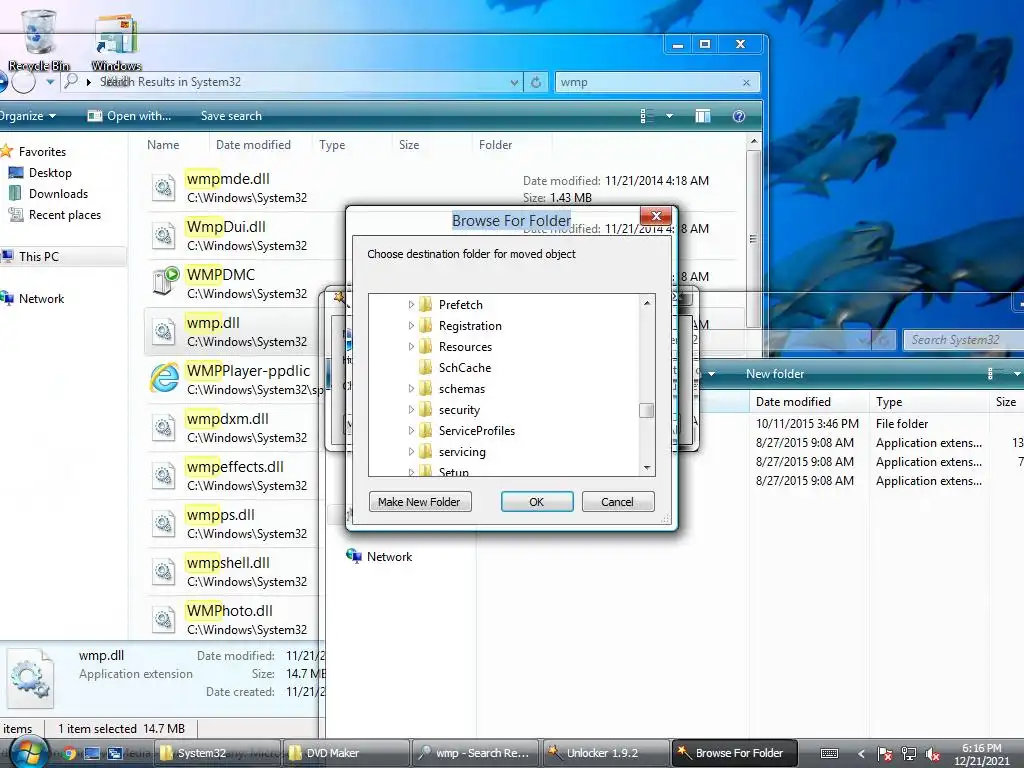Expand the ServiceProfiles folder node
Screen dimensions: 1024x768
coord(411,431)
